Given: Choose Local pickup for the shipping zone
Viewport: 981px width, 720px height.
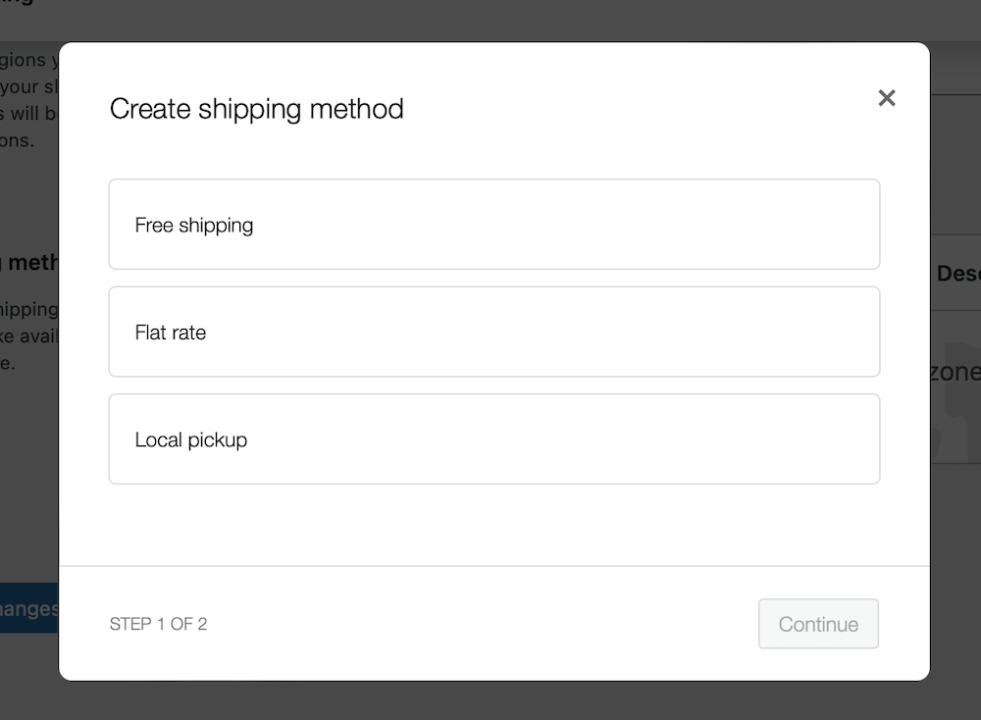Looking at the screenshot, I should (494, 438).
